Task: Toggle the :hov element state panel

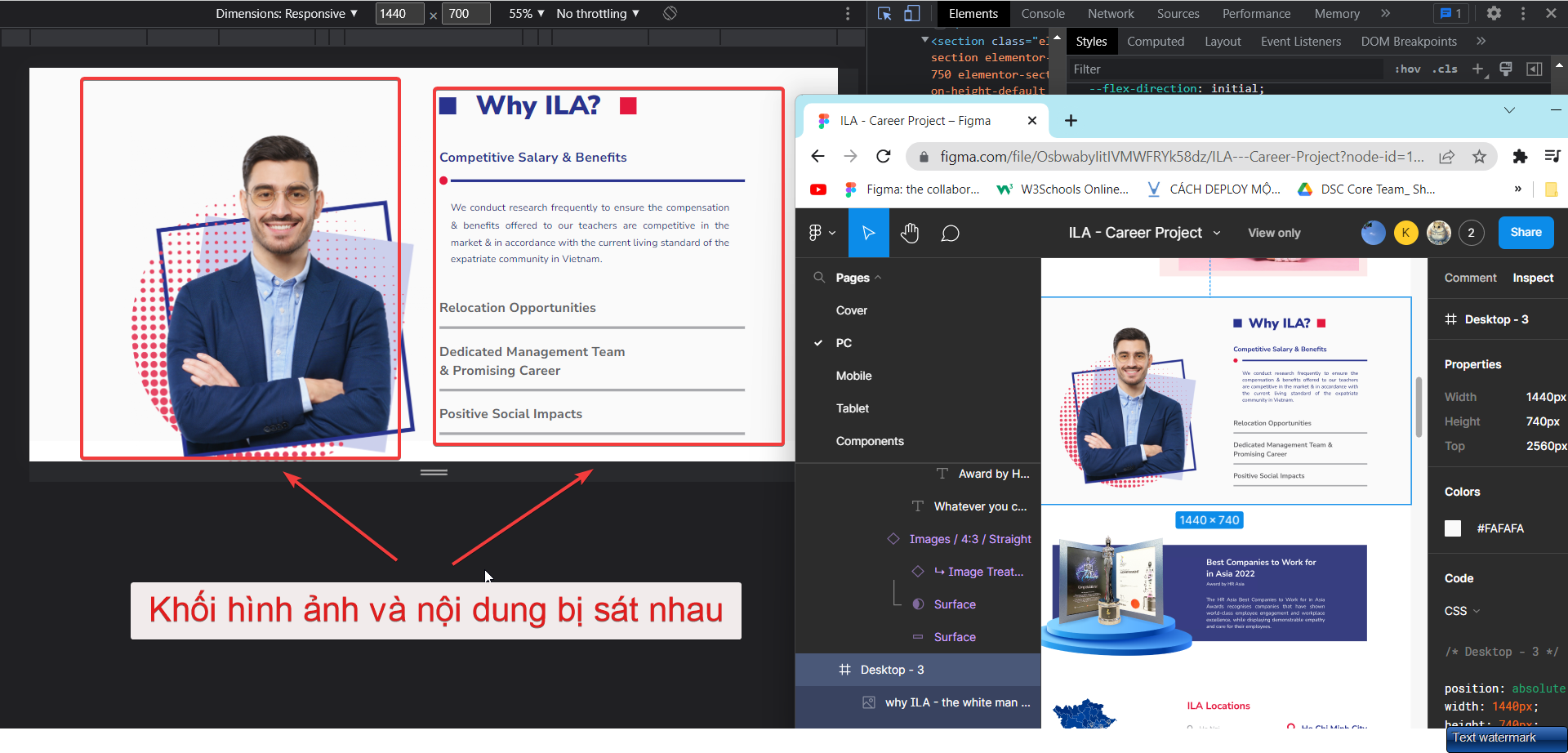Action: click(x=1407, y=69)
